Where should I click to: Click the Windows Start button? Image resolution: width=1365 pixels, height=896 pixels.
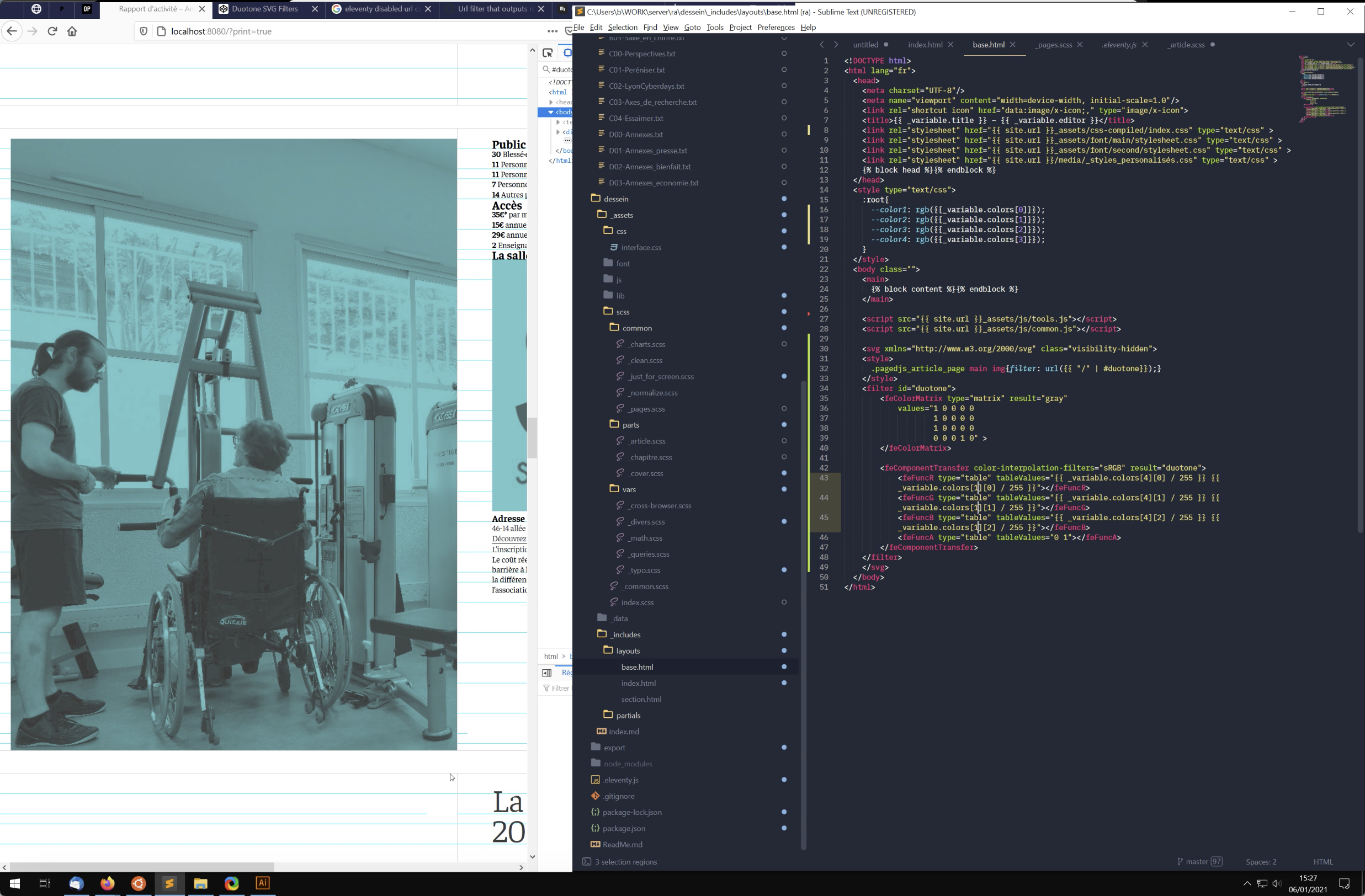click(x=15, y=883)
